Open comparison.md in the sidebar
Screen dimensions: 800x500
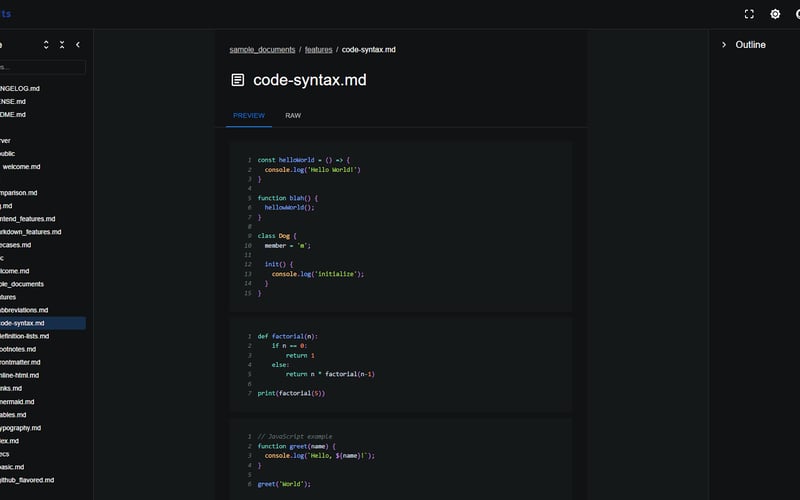[18, 193]
